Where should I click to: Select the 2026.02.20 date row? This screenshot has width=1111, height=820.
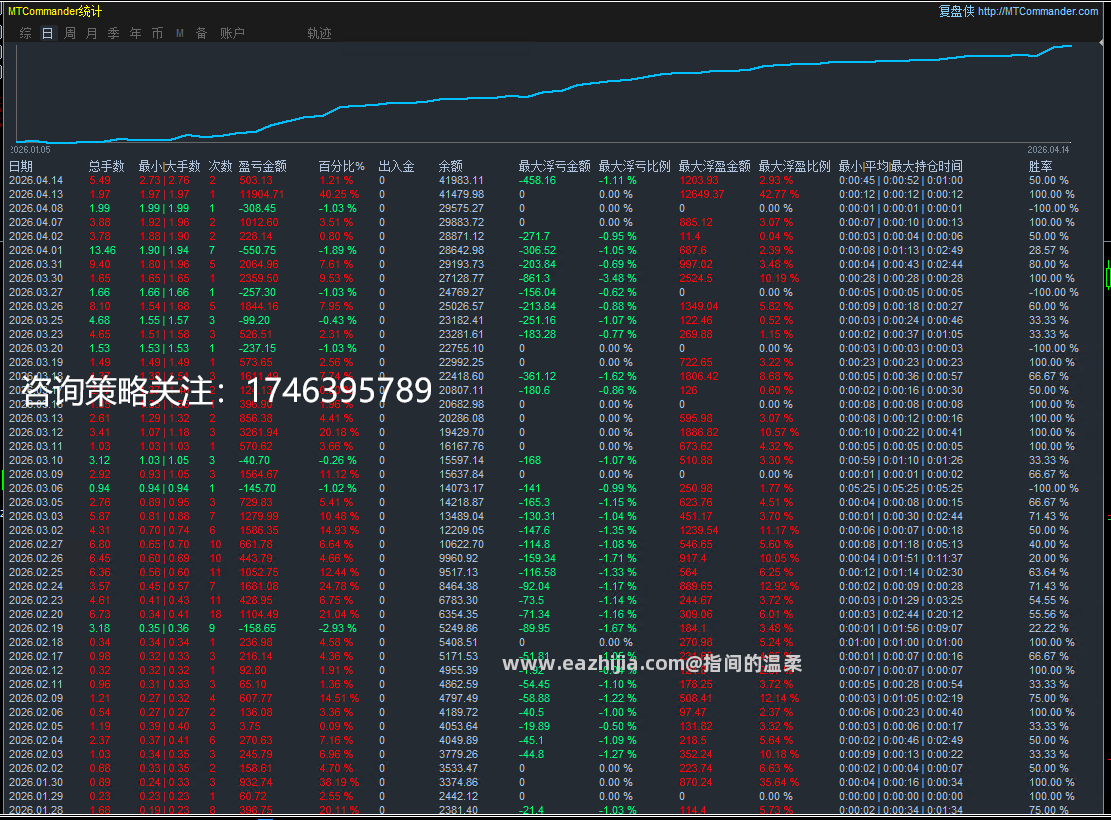pos(544,614)
